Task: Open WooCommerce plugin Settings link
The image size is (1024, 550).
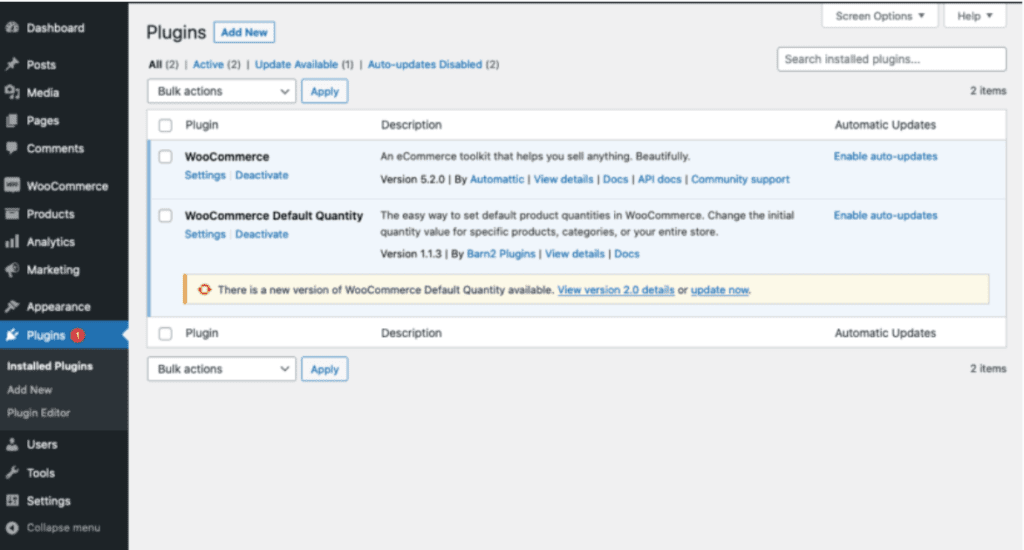Action: pyautogui.click(x=205, y=175)
